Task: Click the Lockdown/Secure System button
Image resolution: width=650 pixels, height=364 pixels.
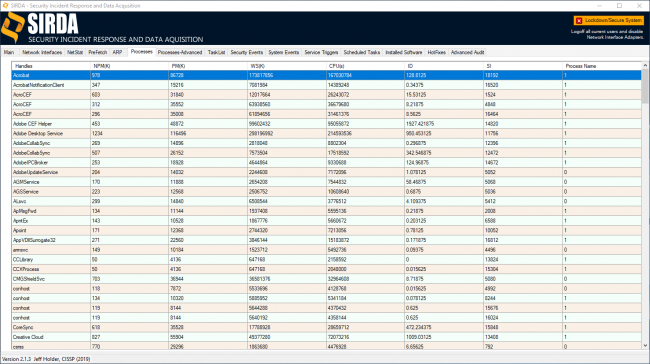Action: pos(609,20)
